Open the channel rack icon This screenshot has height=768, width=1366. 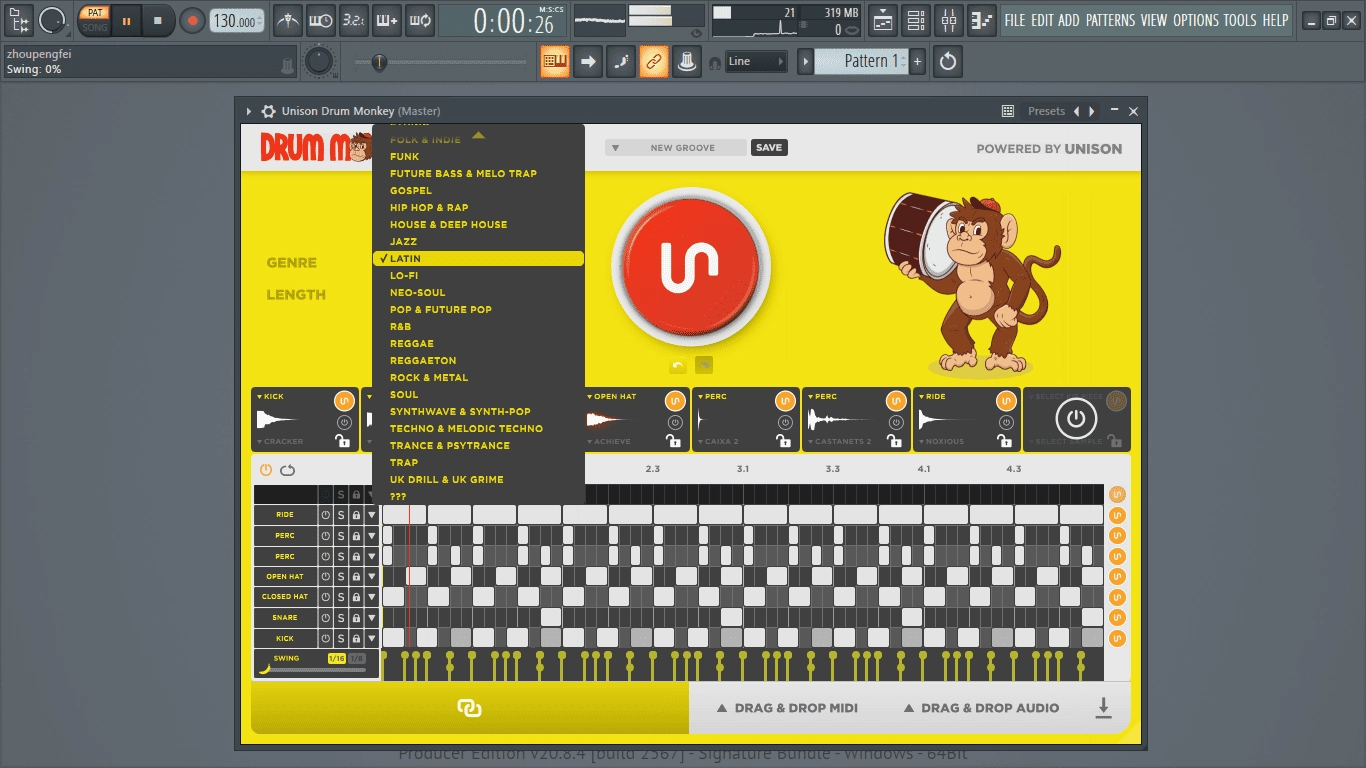click(916, 19)
